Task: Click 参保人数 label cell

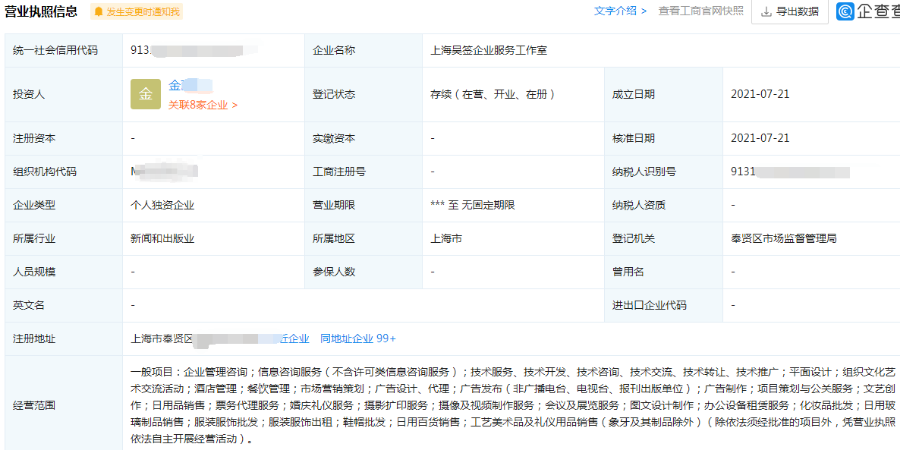Action: [363, 271]
